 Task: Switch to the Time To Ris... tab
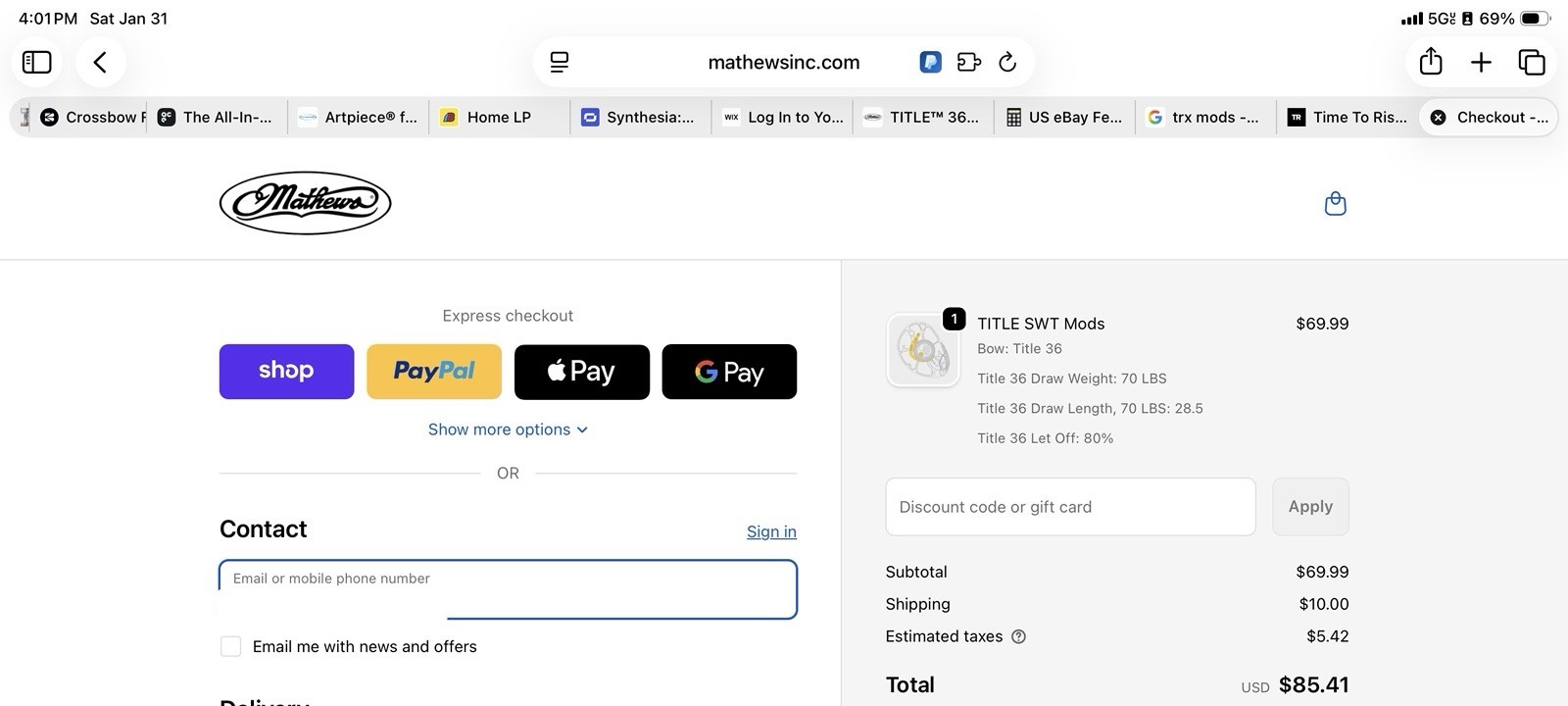tap(1347, 117)
